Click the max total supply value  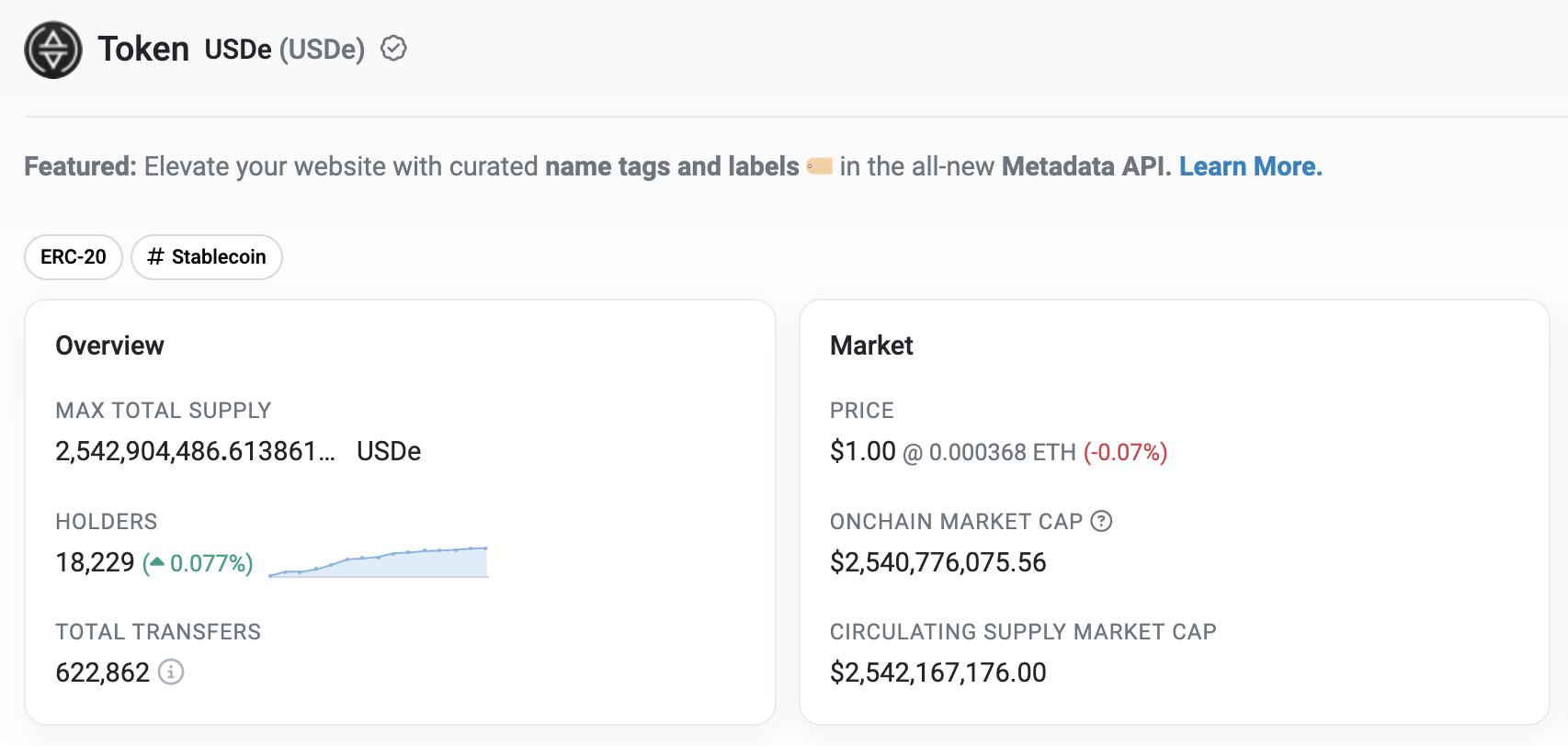tap(195, 451)
